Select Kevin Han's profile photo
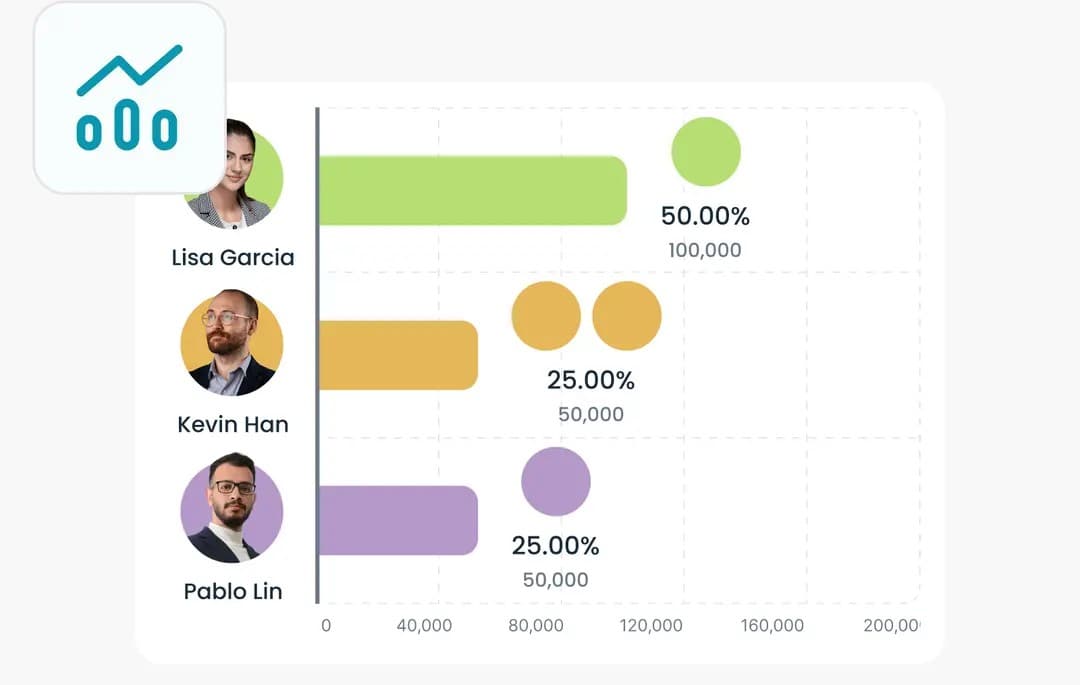 232,343
